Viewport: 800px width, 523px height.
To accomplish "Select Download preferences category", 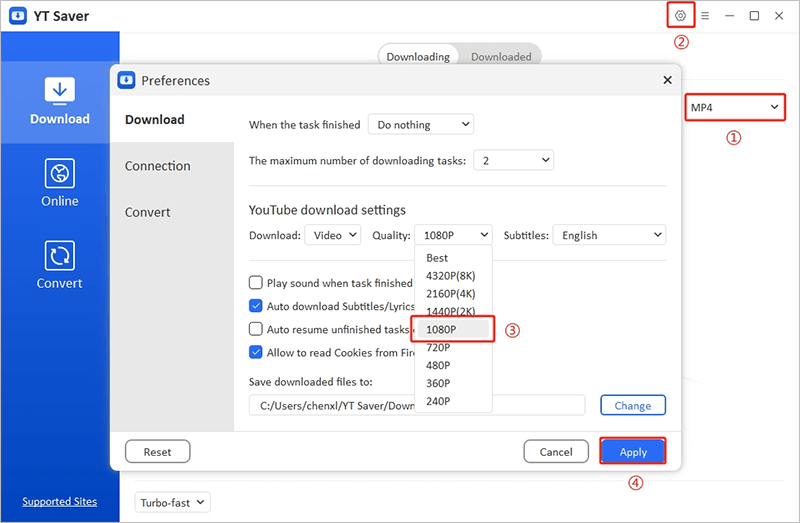I will click(172, 119).
